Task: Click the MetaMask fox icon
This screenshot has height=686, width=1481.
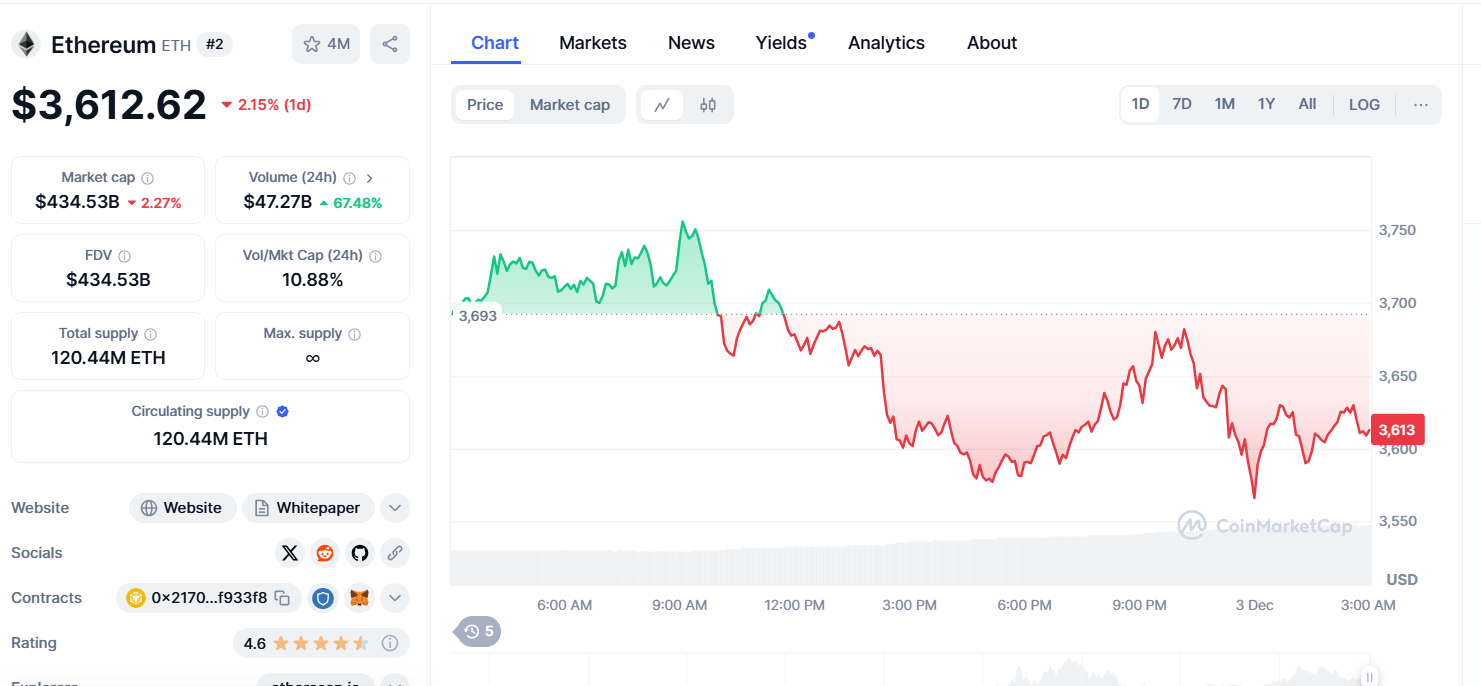Action: (358, 598)
